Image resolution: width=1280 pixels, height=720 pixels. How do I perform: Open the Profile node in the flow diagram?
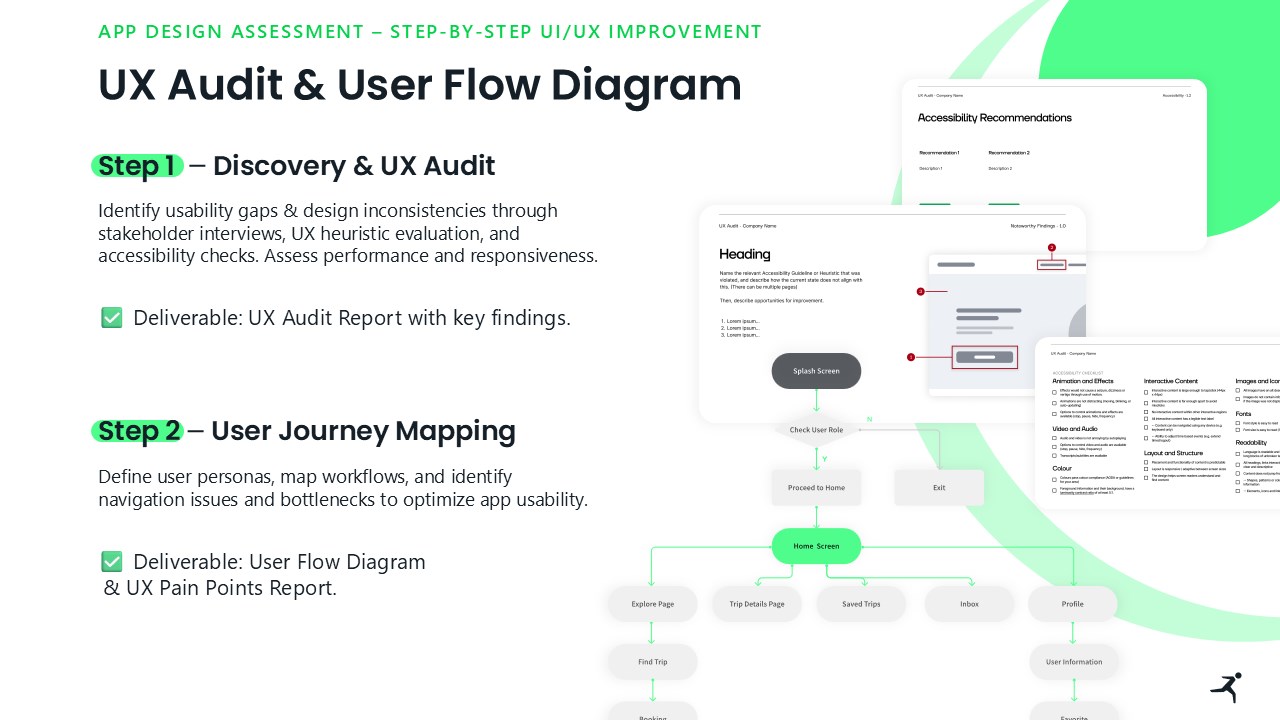[x=1073, y=604]
